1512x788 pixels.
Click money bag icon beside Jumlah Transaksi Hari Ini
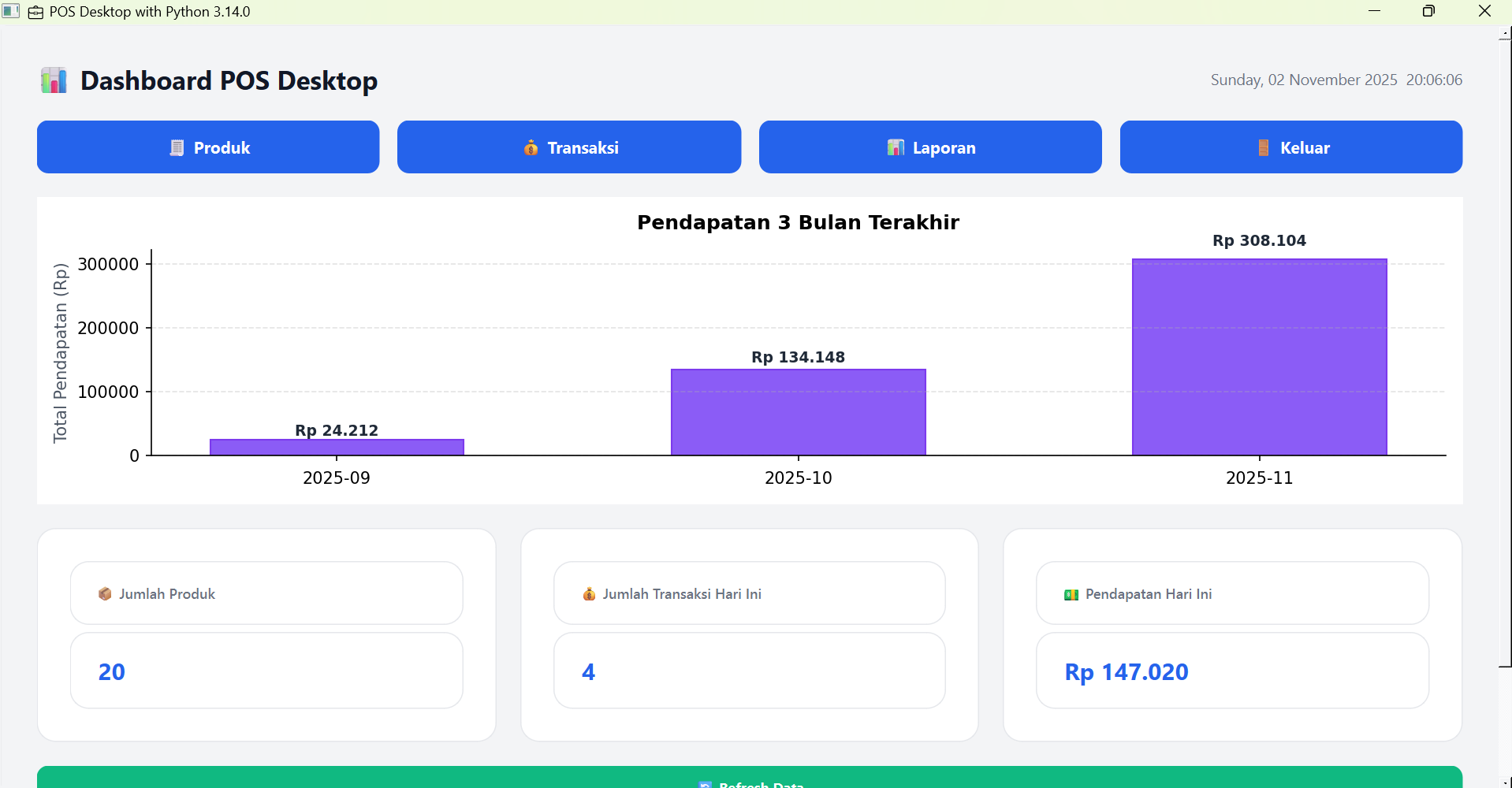(x=589, y=593)
